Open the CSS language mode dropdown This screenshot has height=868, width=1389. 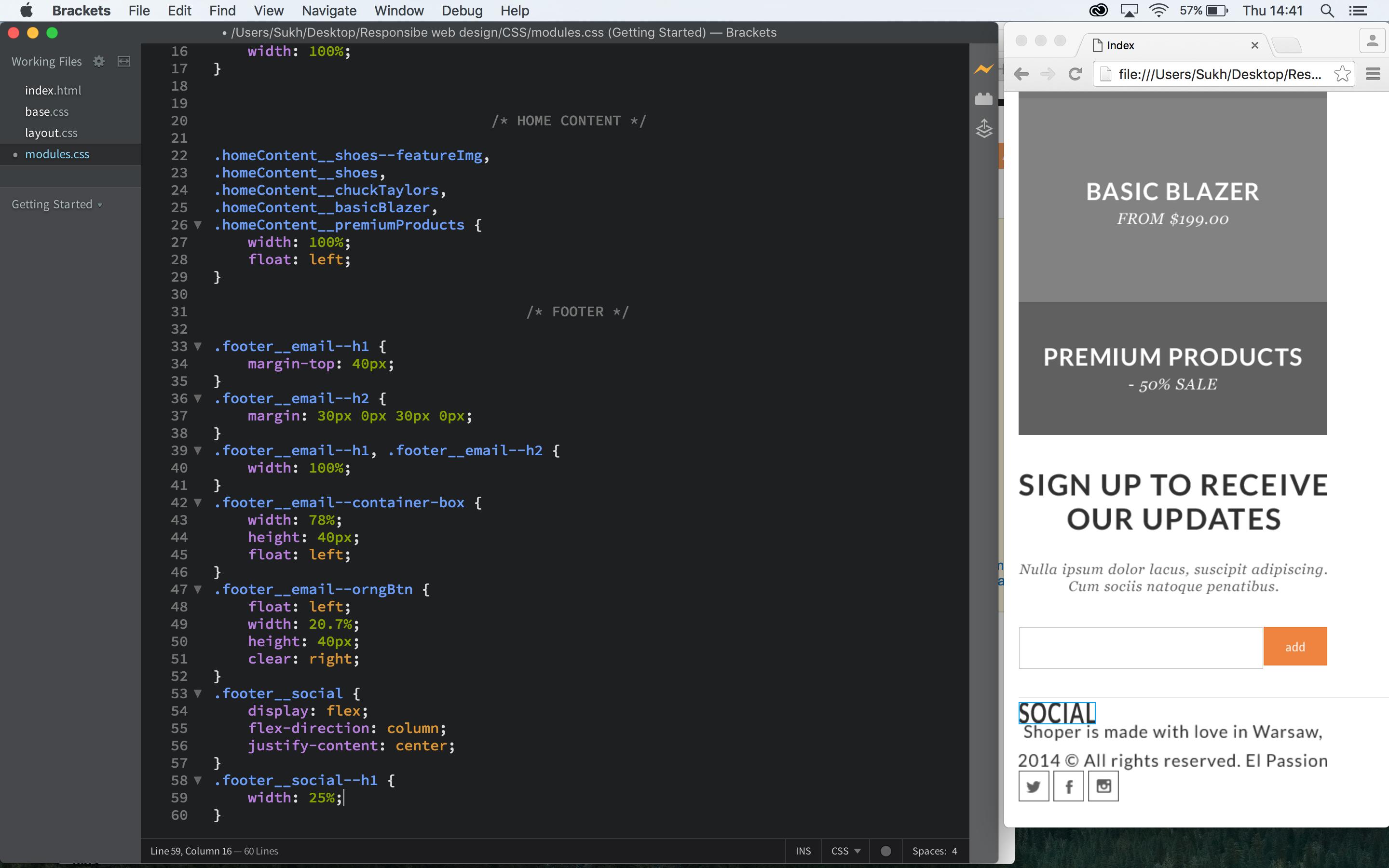845,851
